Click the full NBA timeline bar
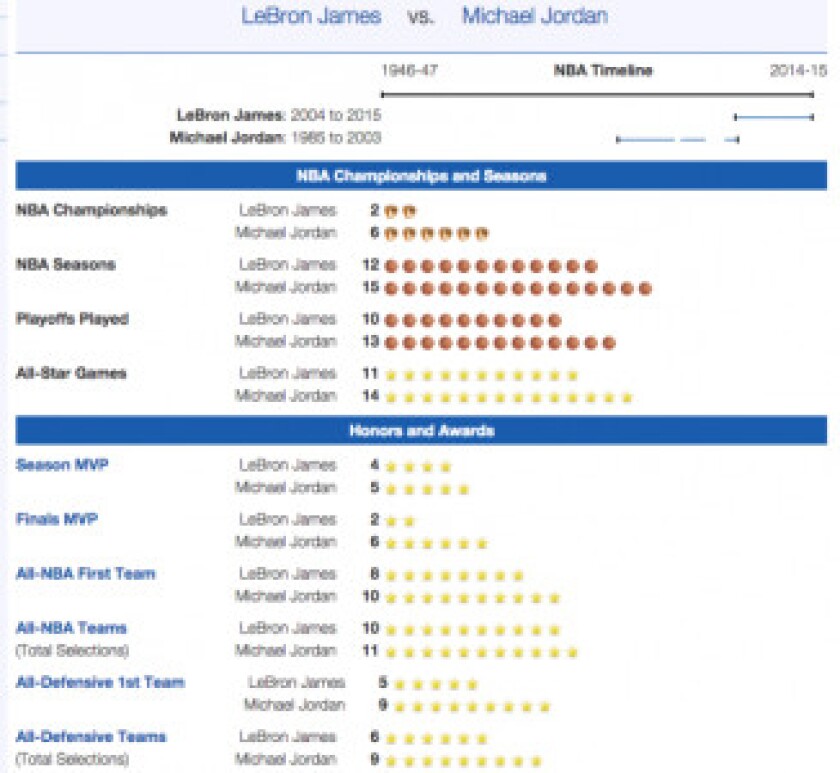The width and height of the screenshot is (840, 773). pos(597,95)
